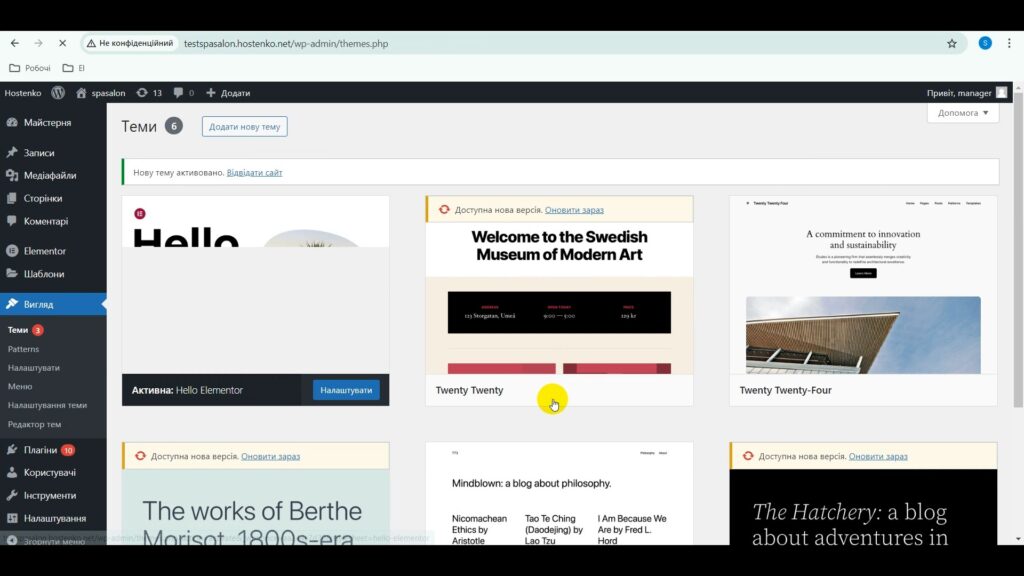The width and height of the screenshot is (1024, 576).
Task: Update The Hatchery theme via Оновити зараз
Action: [878, 456]
